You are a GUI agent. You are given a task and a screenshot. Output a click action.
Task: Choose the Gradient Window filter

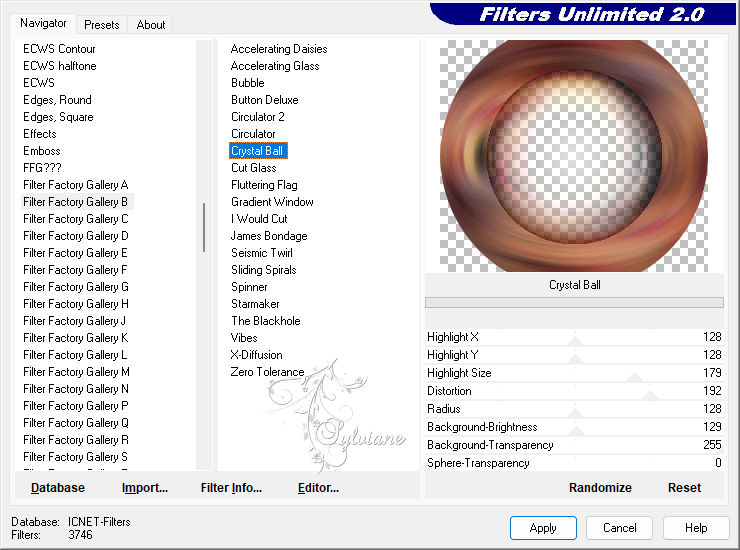tap(272, 202)
